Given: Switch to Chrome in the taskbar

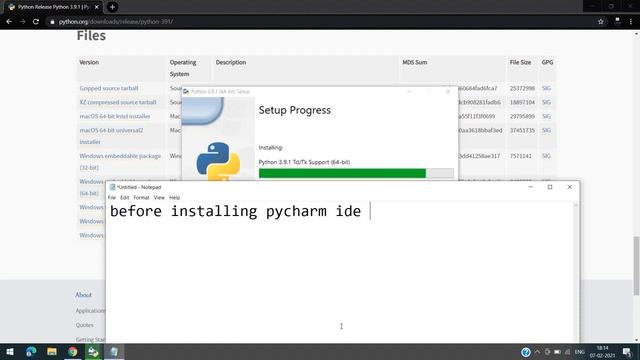Looking at the screenshot, I should [x=73, y=352].
